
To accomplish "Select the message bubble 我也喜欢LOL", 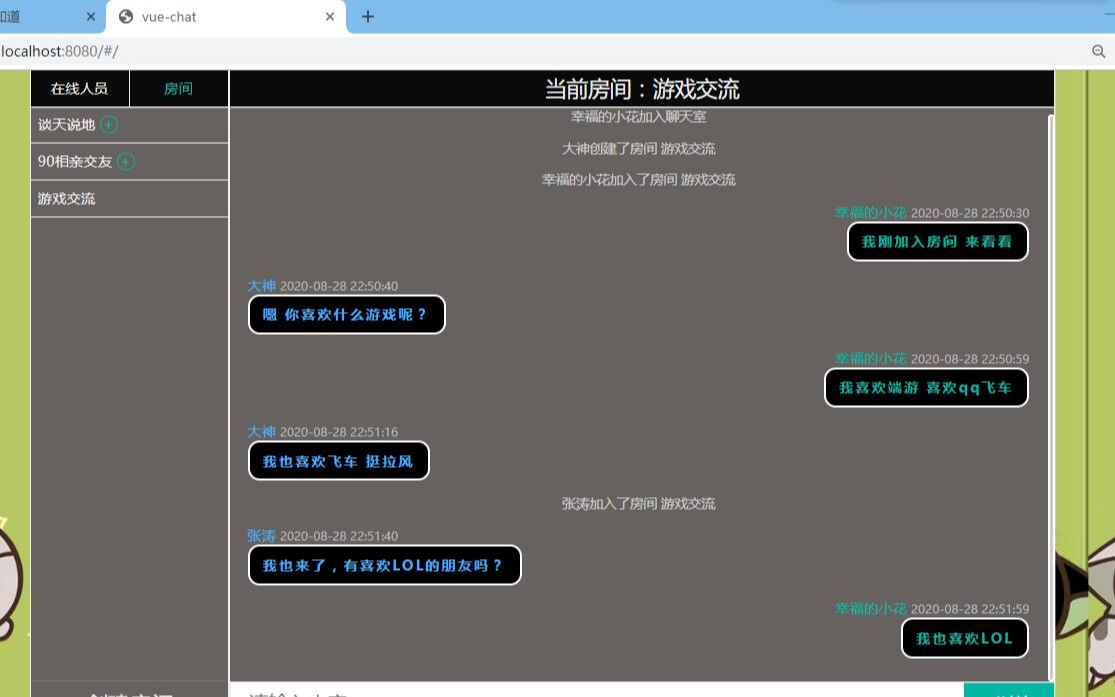I will pyautogui.click(x=964, y=638).
